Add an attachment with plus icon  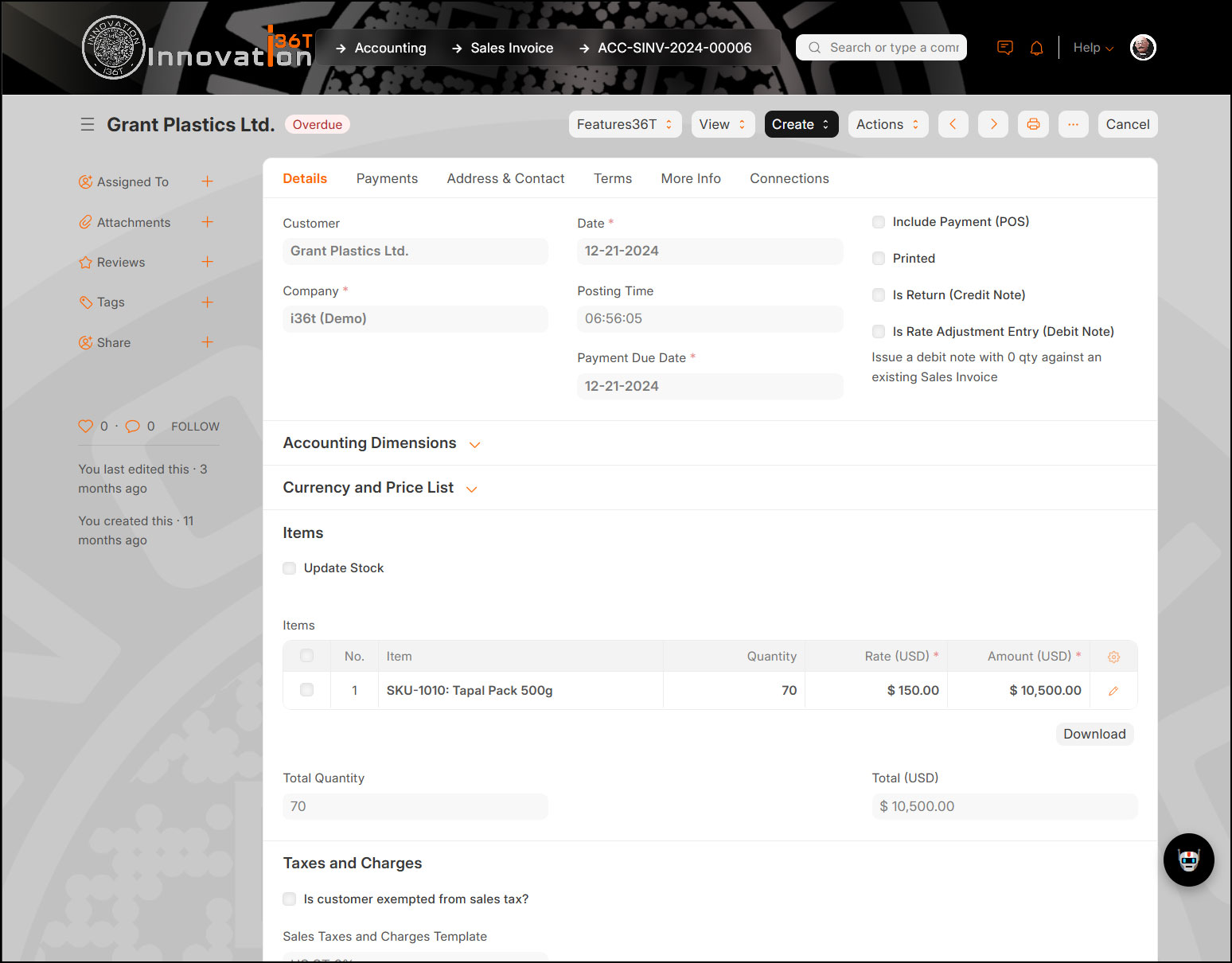pos(207,222)
